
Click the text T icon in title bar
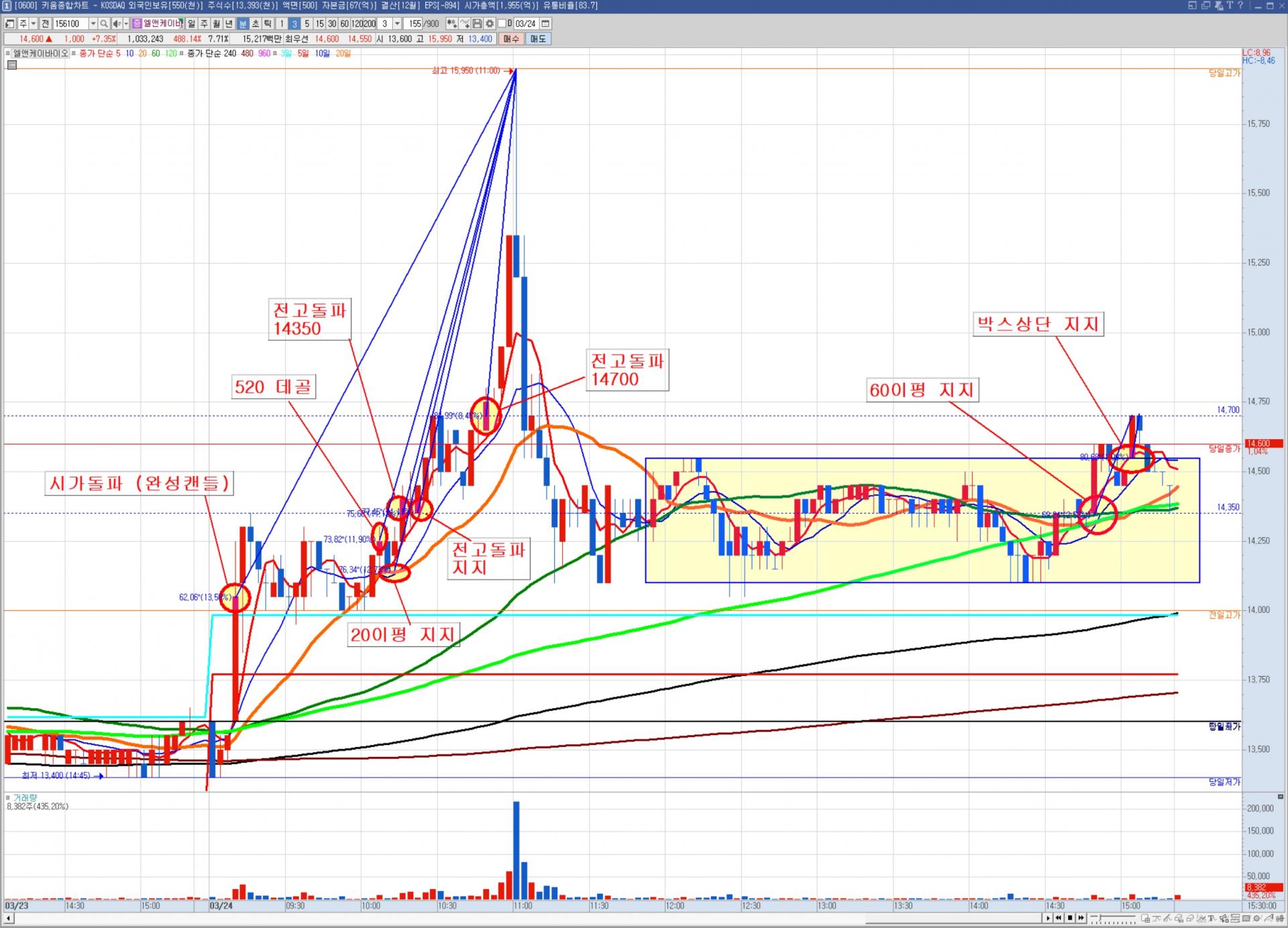coord(1230,5)
